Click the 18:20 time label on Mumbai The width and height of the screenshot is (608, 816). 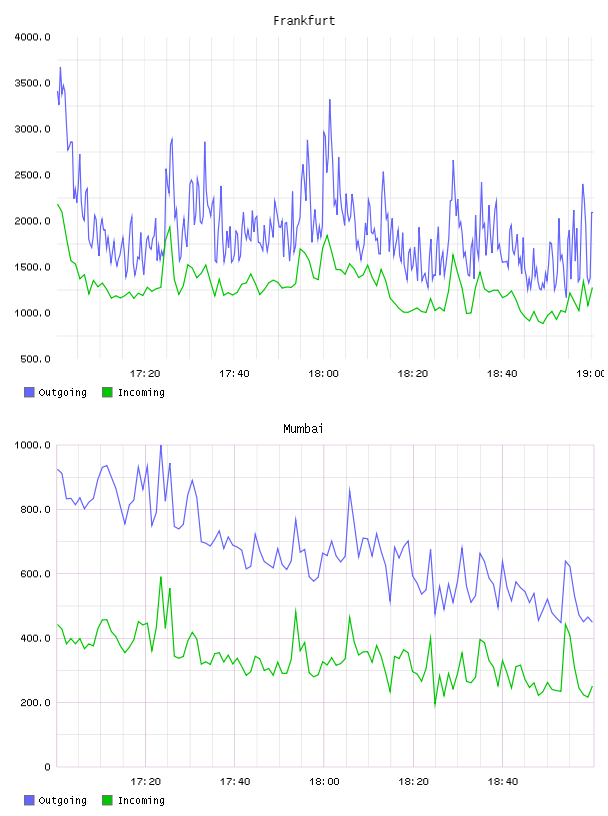tap(413, 782)
